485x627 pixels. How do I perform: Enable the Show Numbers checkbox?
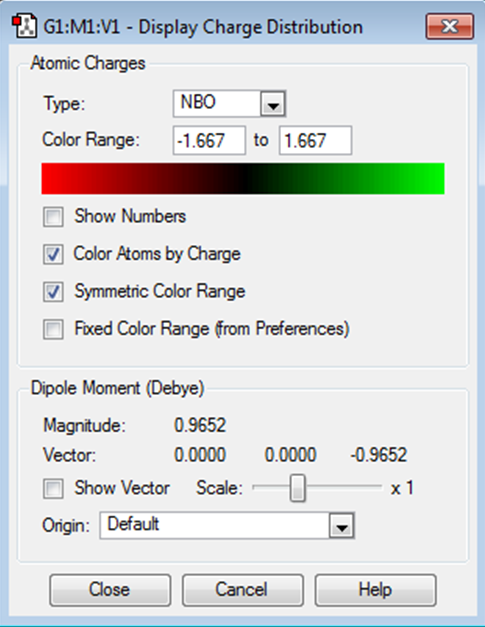[53, 217]
